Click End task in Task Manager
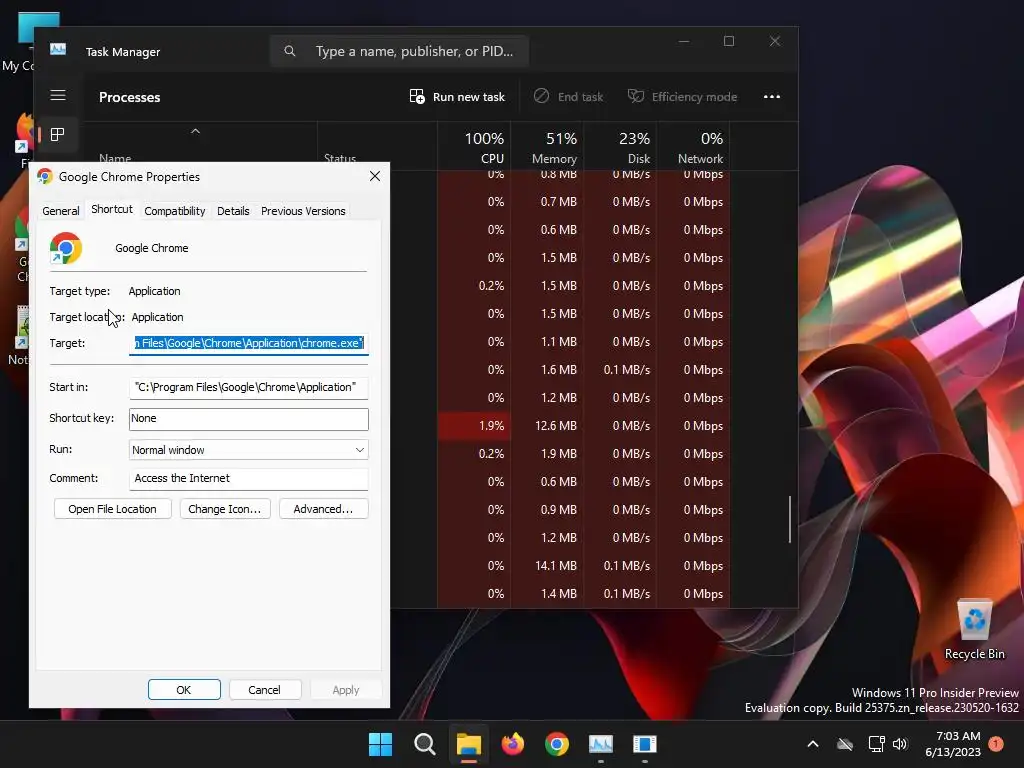Viewport: 1024px width, 768px height. pyautogui.click(x=568, y=97)
